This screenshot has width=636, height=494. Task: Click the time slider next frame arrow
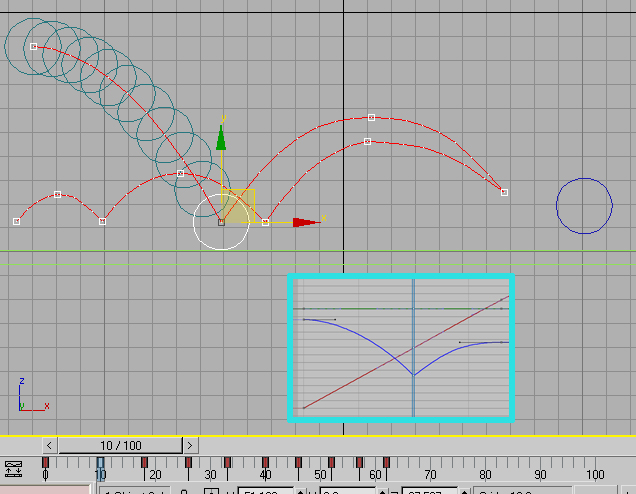point(190,445)
